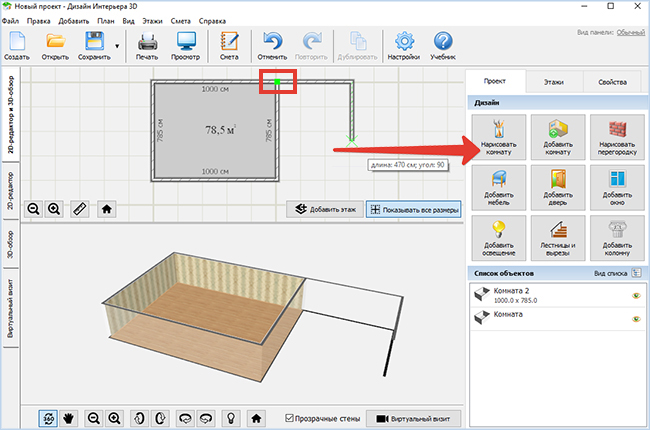Switch to the Этажи tab
Image resolution: width=650 pixels, height=430 pixels.
tap(554, 82)
